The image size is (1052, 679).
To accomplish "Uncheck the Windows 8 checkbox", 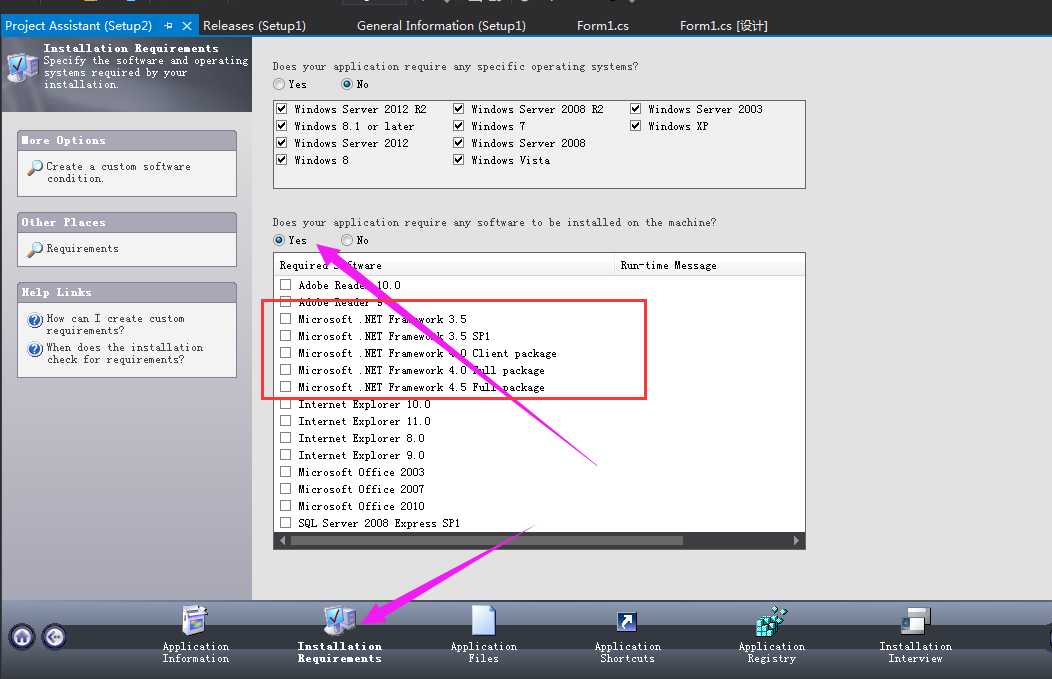I will [x=282, y=160].
